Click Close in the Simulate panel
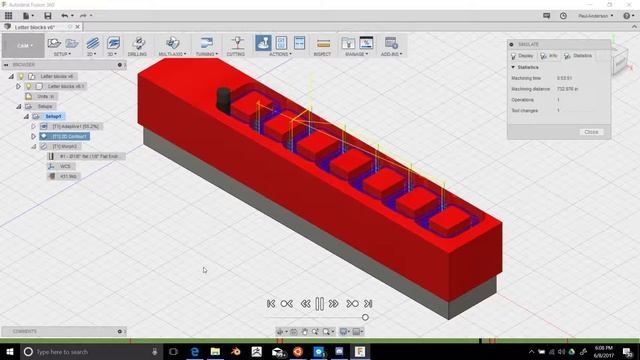 pyautogui.click(x=591, y=132)
